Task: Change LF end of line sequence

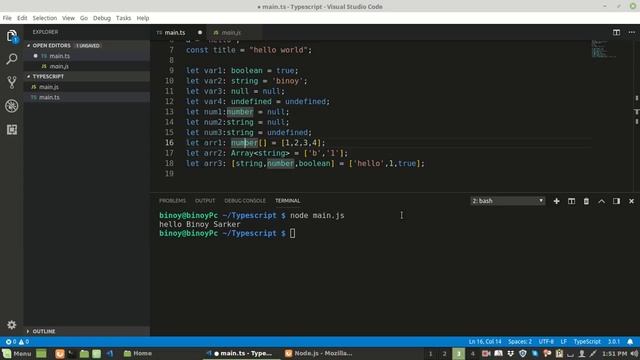Action: (x=564, y=342)
